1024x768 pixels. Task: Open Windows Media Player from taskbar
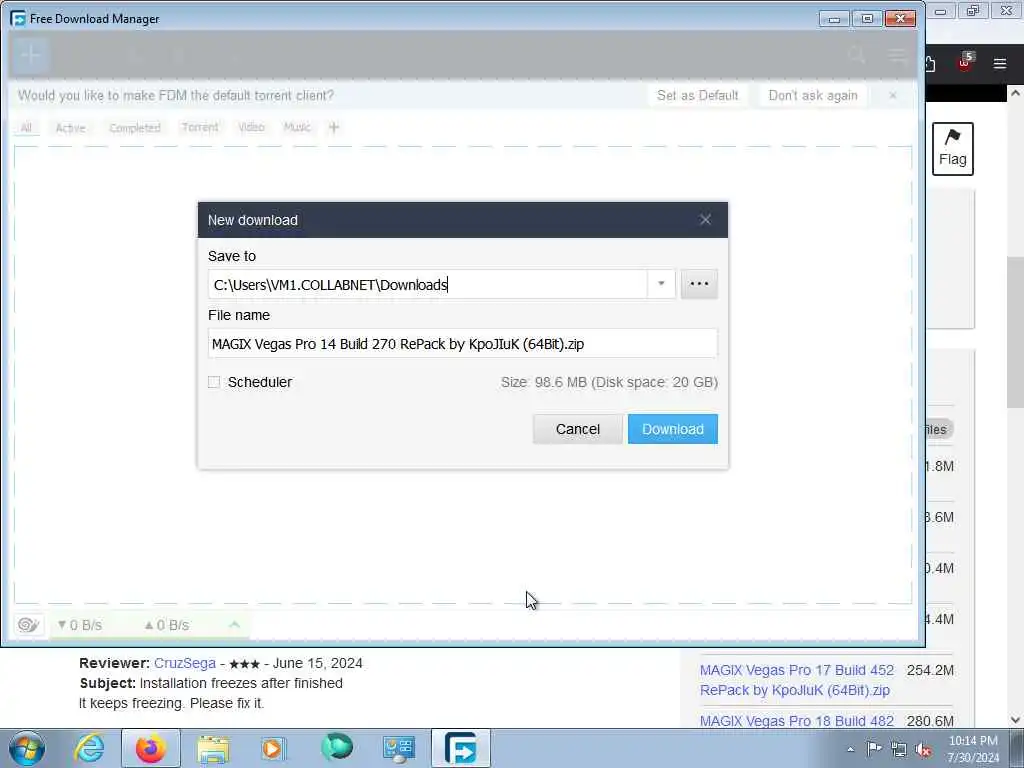[274, 748]
